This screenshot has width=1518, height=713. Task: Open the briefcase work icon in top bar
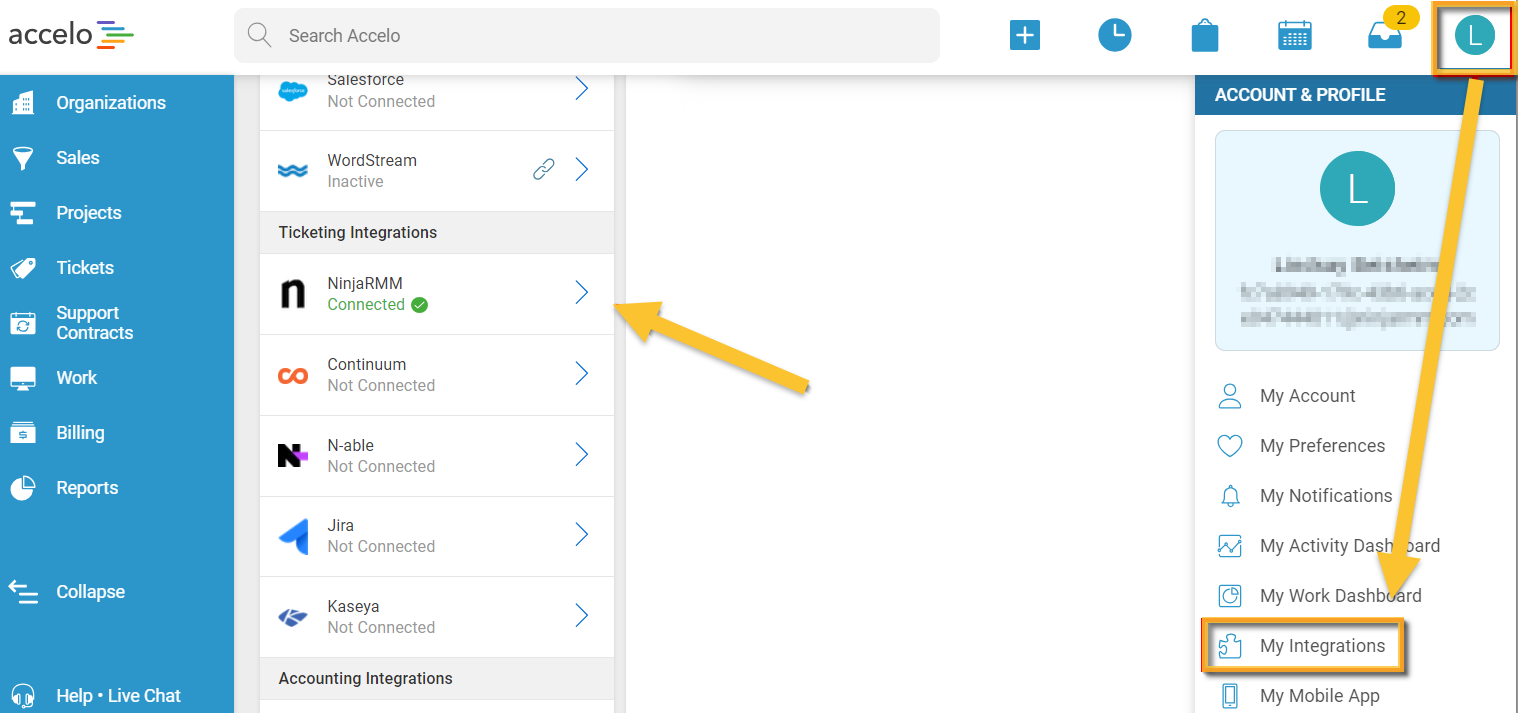tap(1204, 34)
